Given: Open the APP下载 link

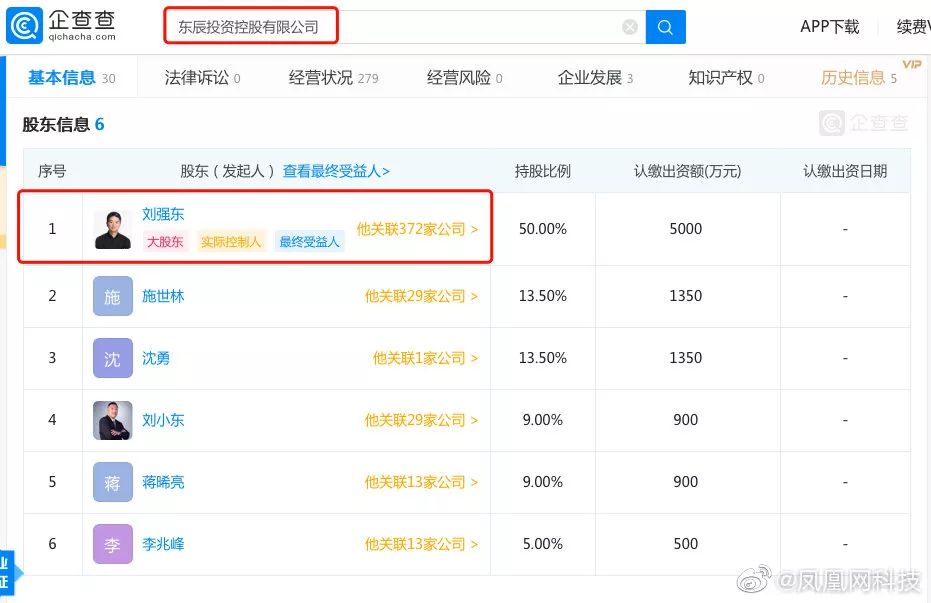Looking at the screenshot, I should tap(829, 27).
